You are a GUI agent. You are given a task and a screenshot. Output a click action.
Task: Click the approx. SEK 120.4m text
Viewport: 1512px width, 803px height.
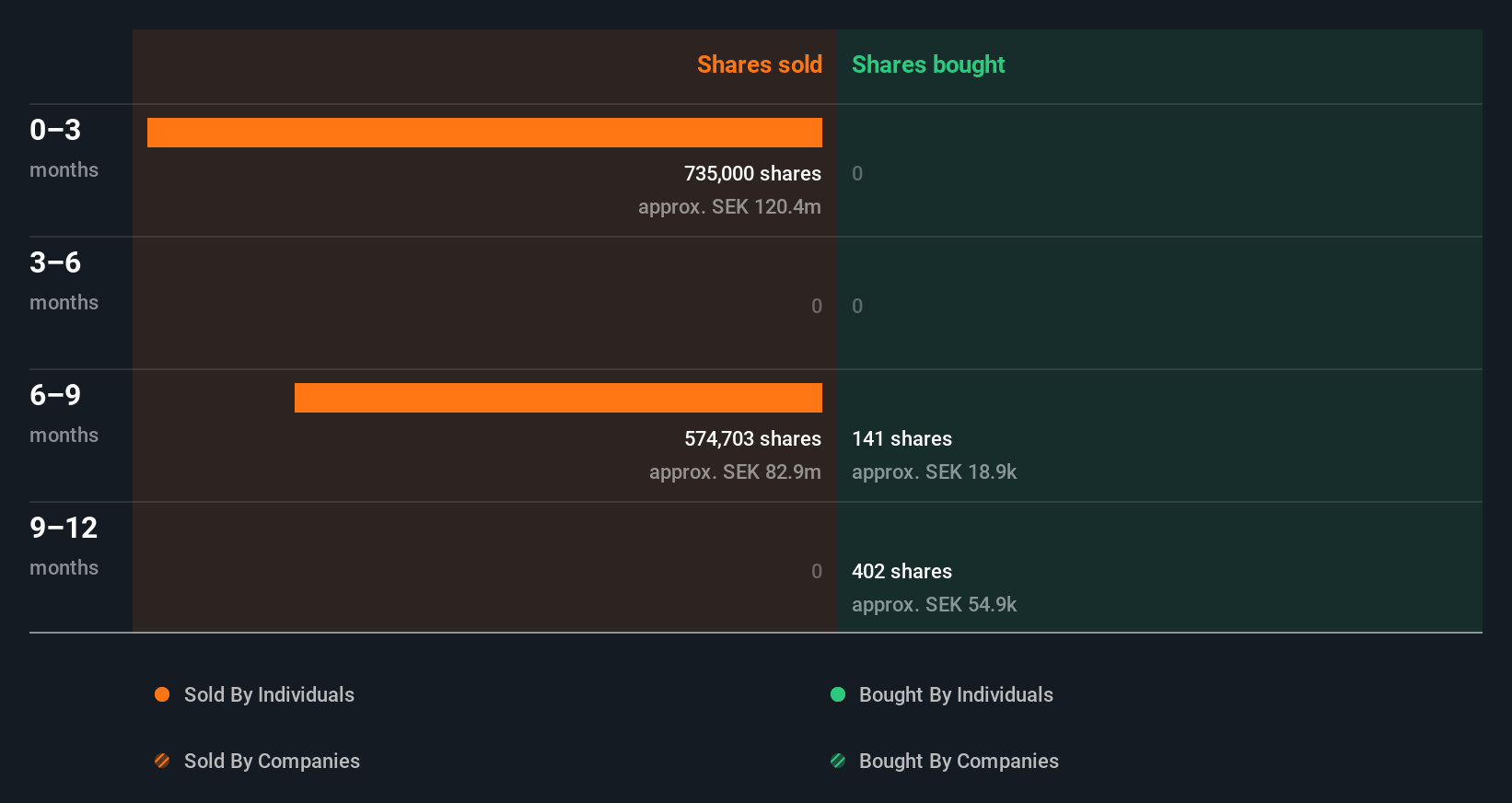(729, 206)
